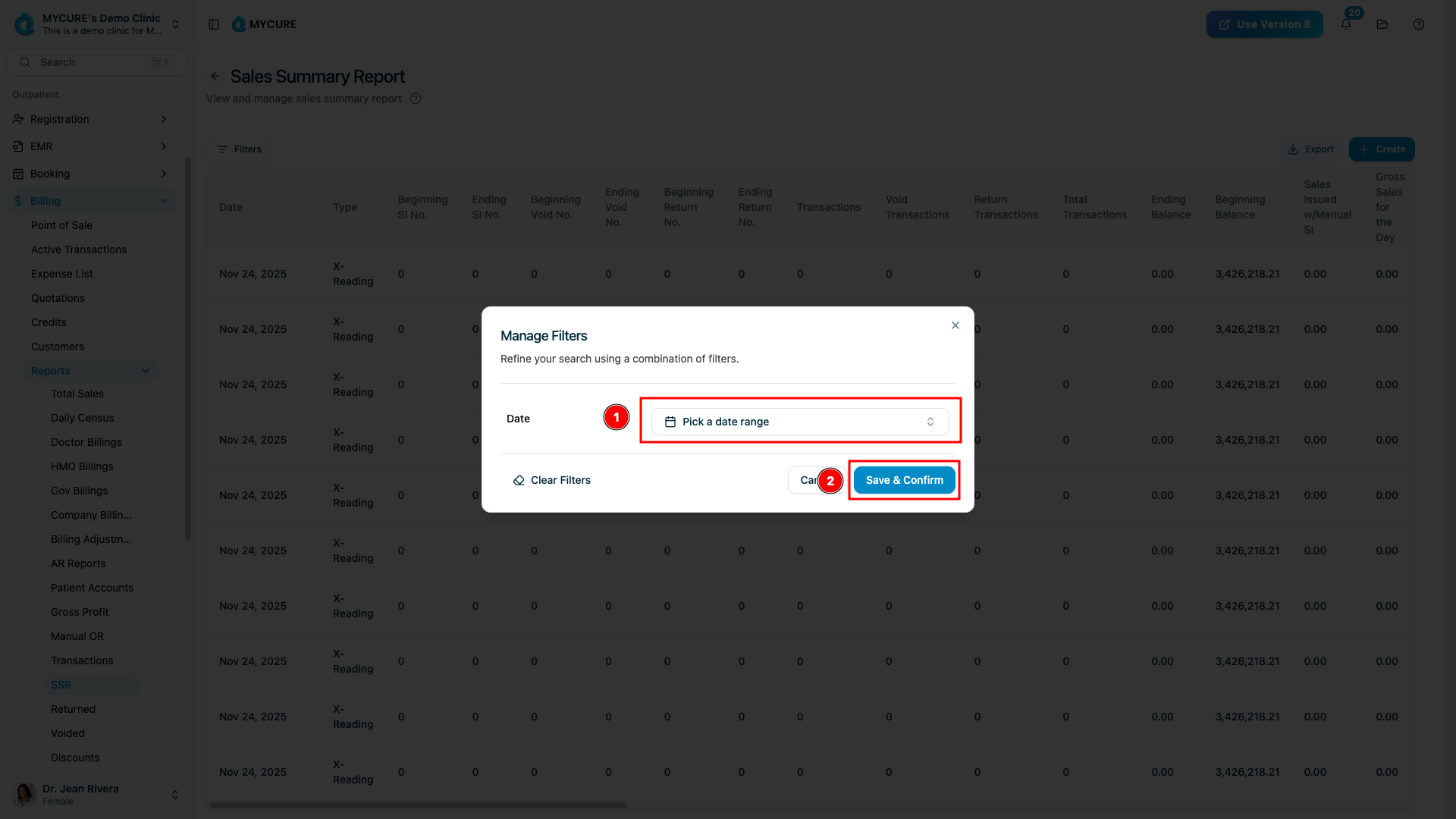Image resolution: width=1456 pixels, height=819 pixels.
Task: Click Use Version 8 button
Action: click(1264, 24)
